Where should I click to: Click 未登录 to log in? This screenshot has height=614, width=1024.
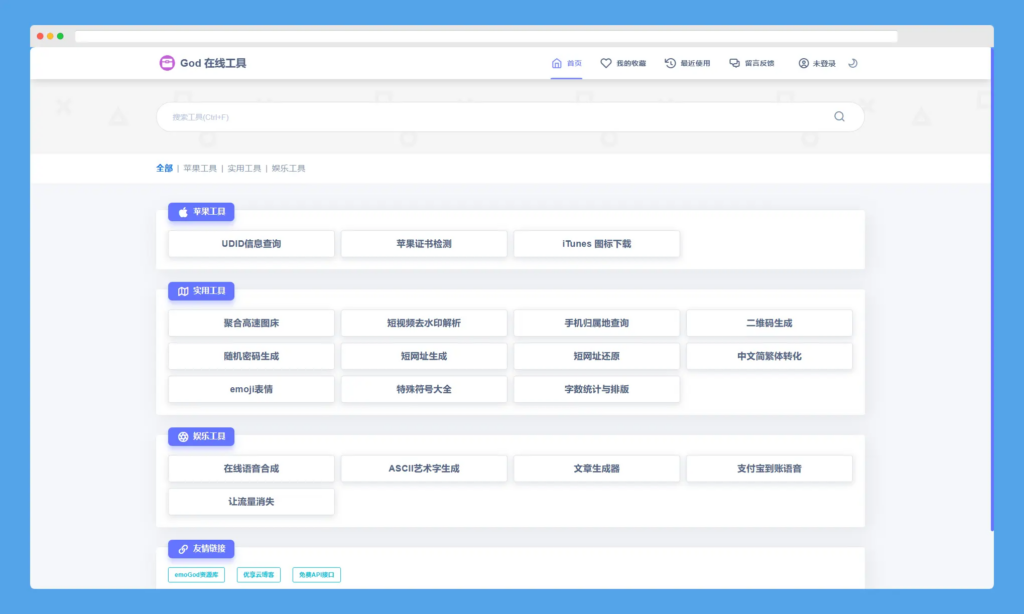[817, 63]
